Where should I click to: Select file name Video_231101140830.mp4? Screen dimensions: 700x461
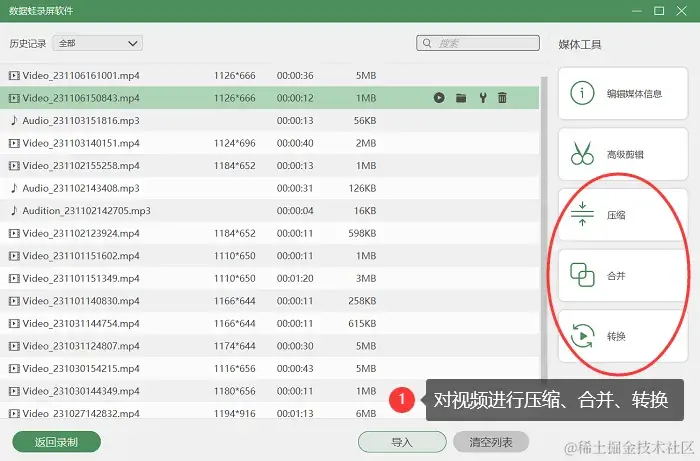click(x=81, y=301)
